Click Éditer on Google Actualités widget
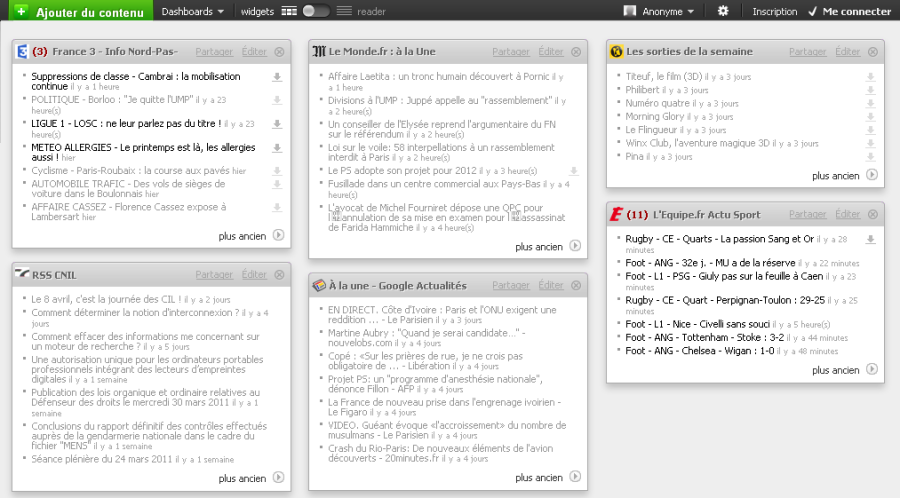The width and height of the screenshot is (900, 498). click(x=550, y=285)
